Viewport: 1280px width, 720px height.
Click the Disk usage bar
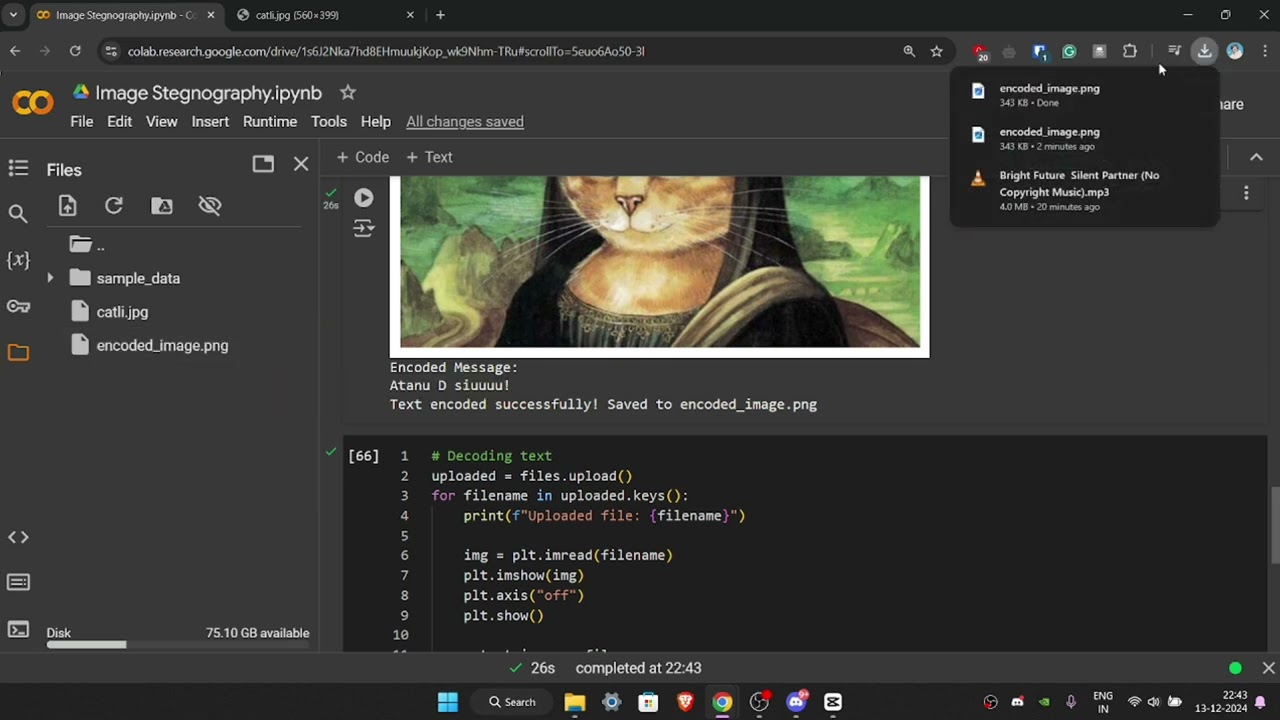tap(178, 644)
